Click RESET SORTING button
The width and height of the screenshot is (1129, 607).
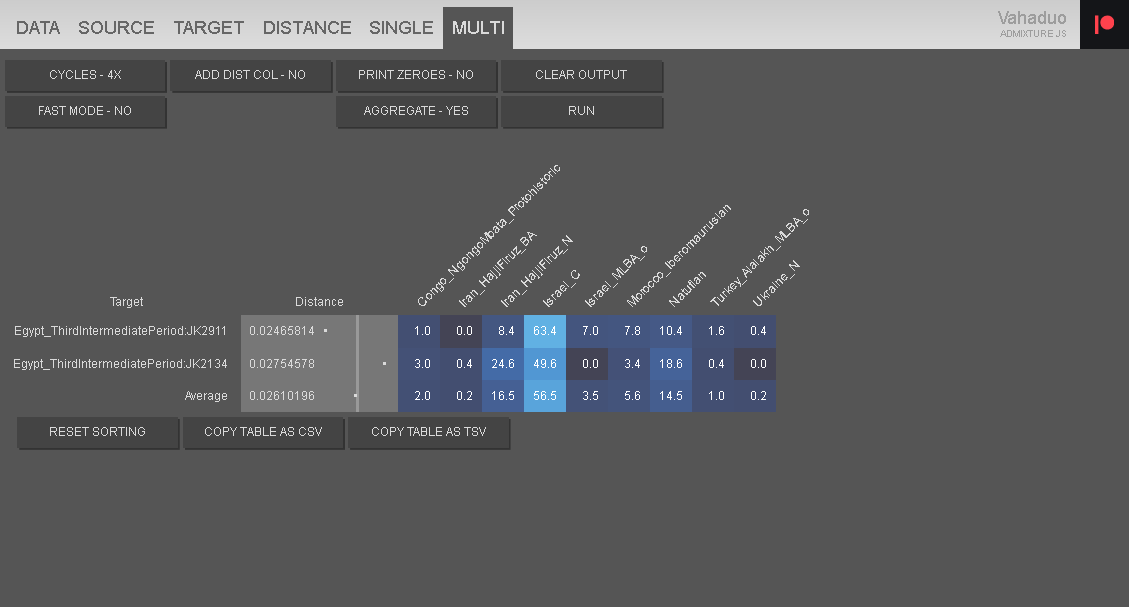pos(97,432)
